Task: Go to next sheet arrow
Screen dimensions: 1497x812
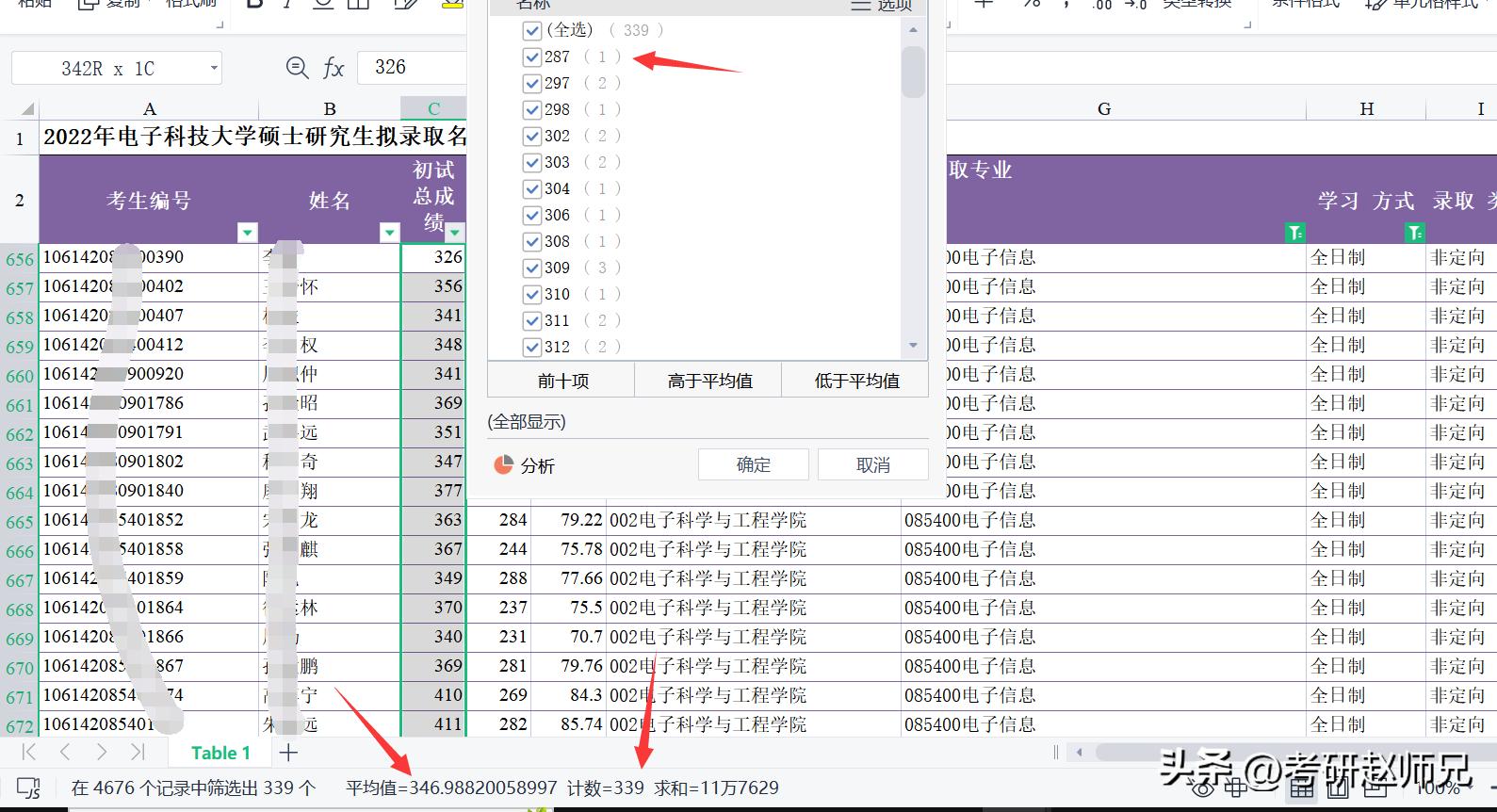Action: pos(101,752)
